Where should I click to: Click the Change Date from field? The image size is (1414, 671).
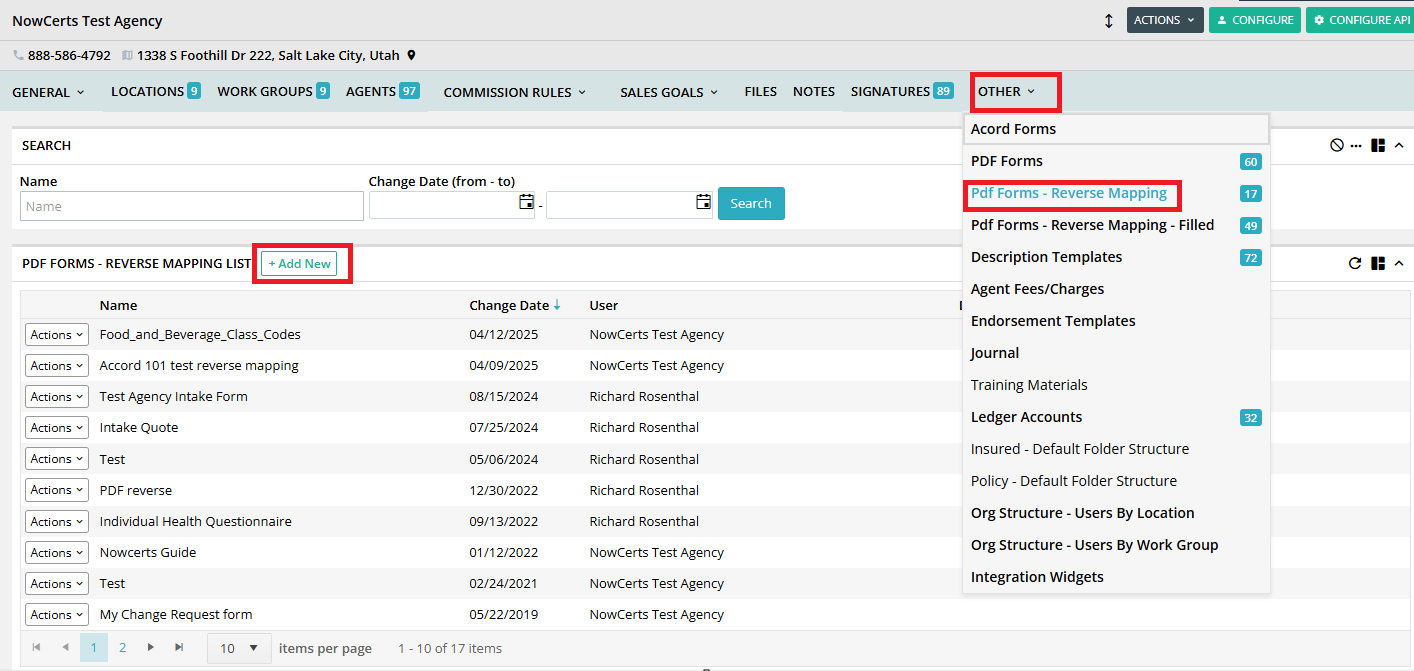tap(452, 204)
